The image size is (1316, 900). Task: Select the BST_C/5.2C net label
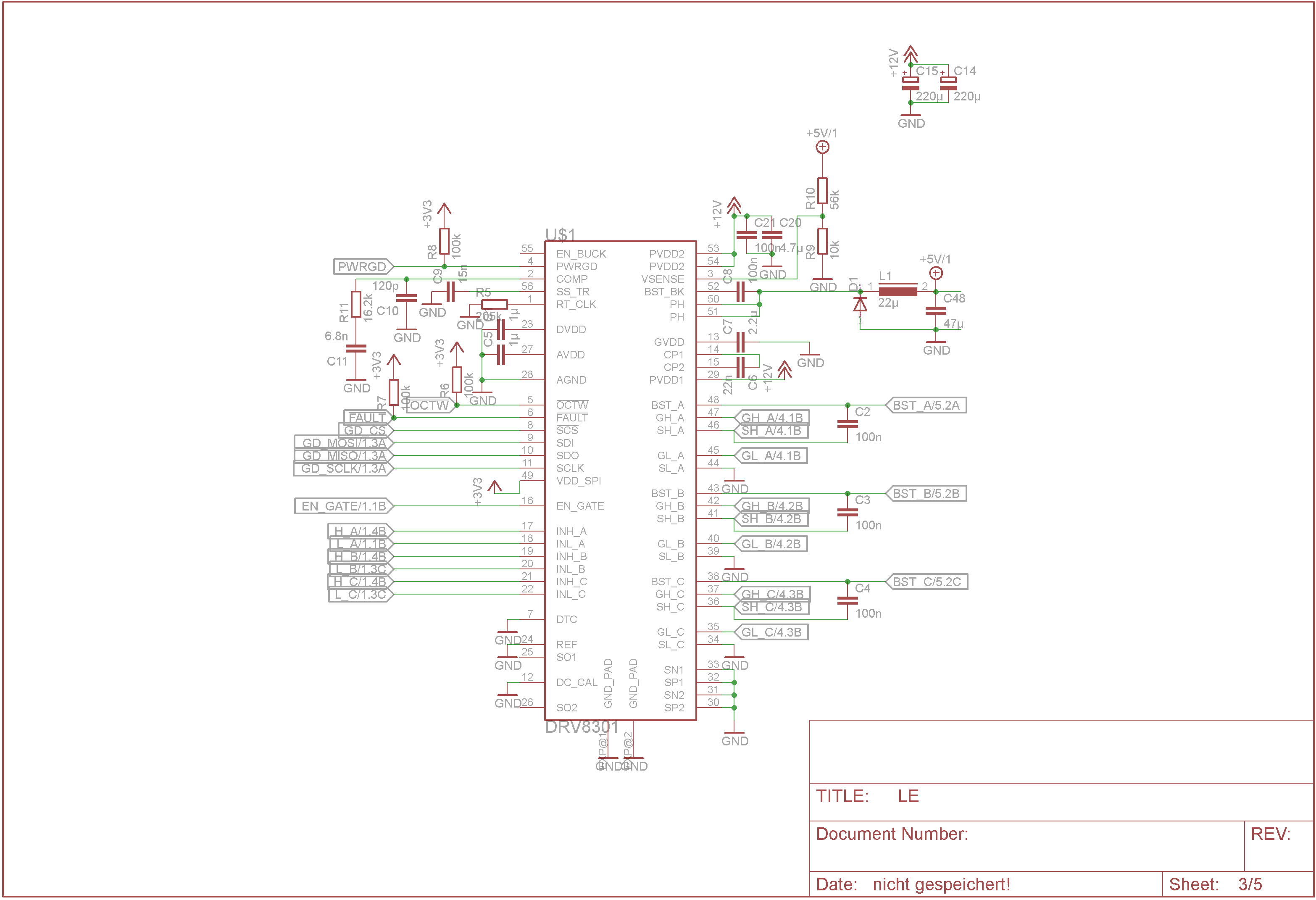click(926, 582)
